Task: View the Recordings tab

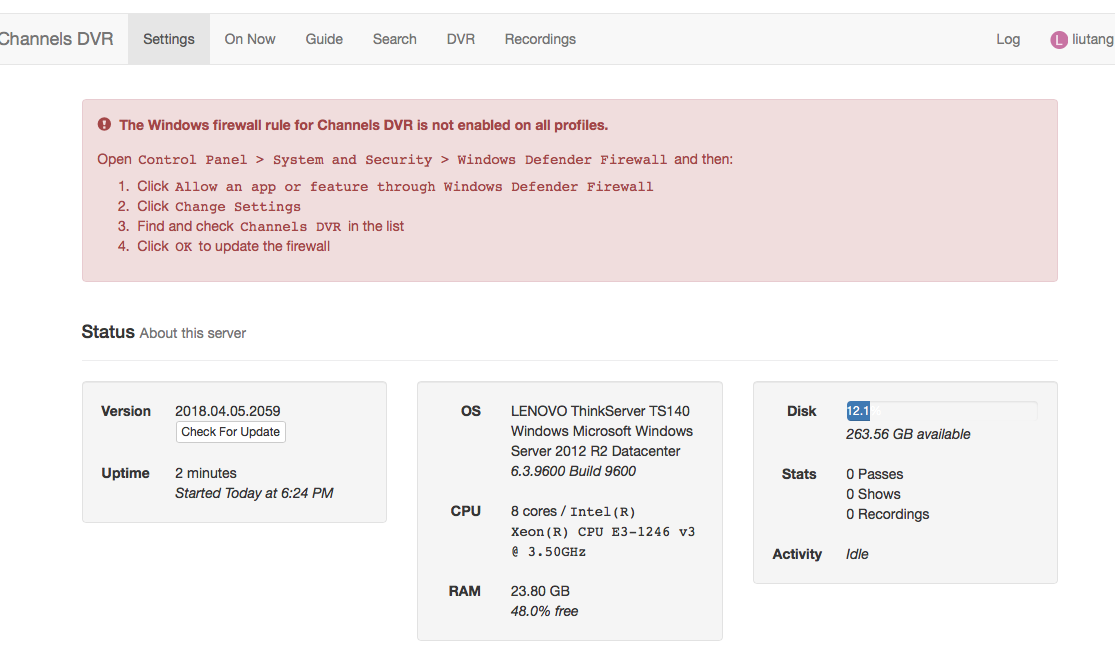Action: [539, 38]
